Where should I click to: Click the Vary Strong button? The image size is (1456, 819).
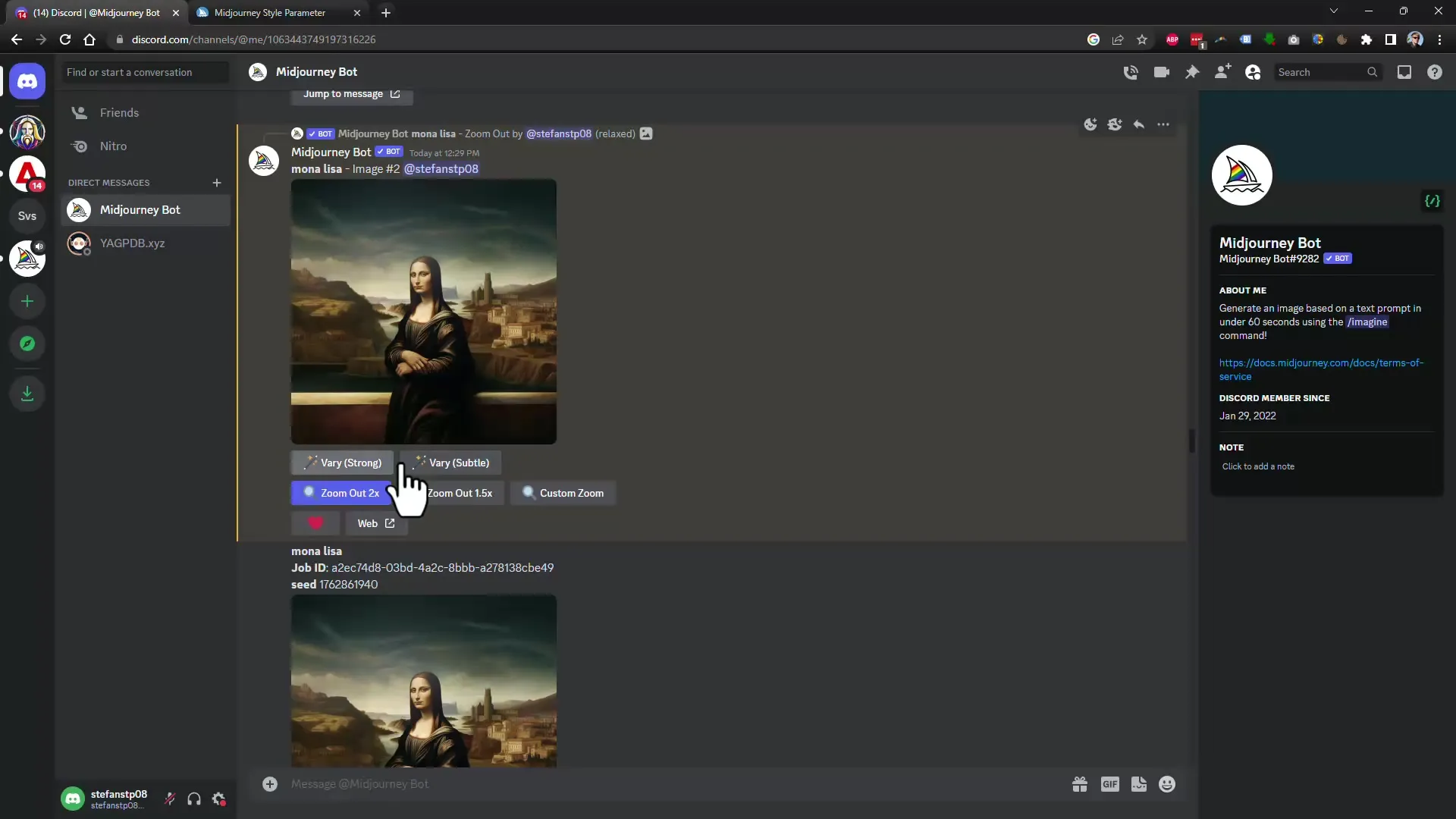click(x=343, y=462)
